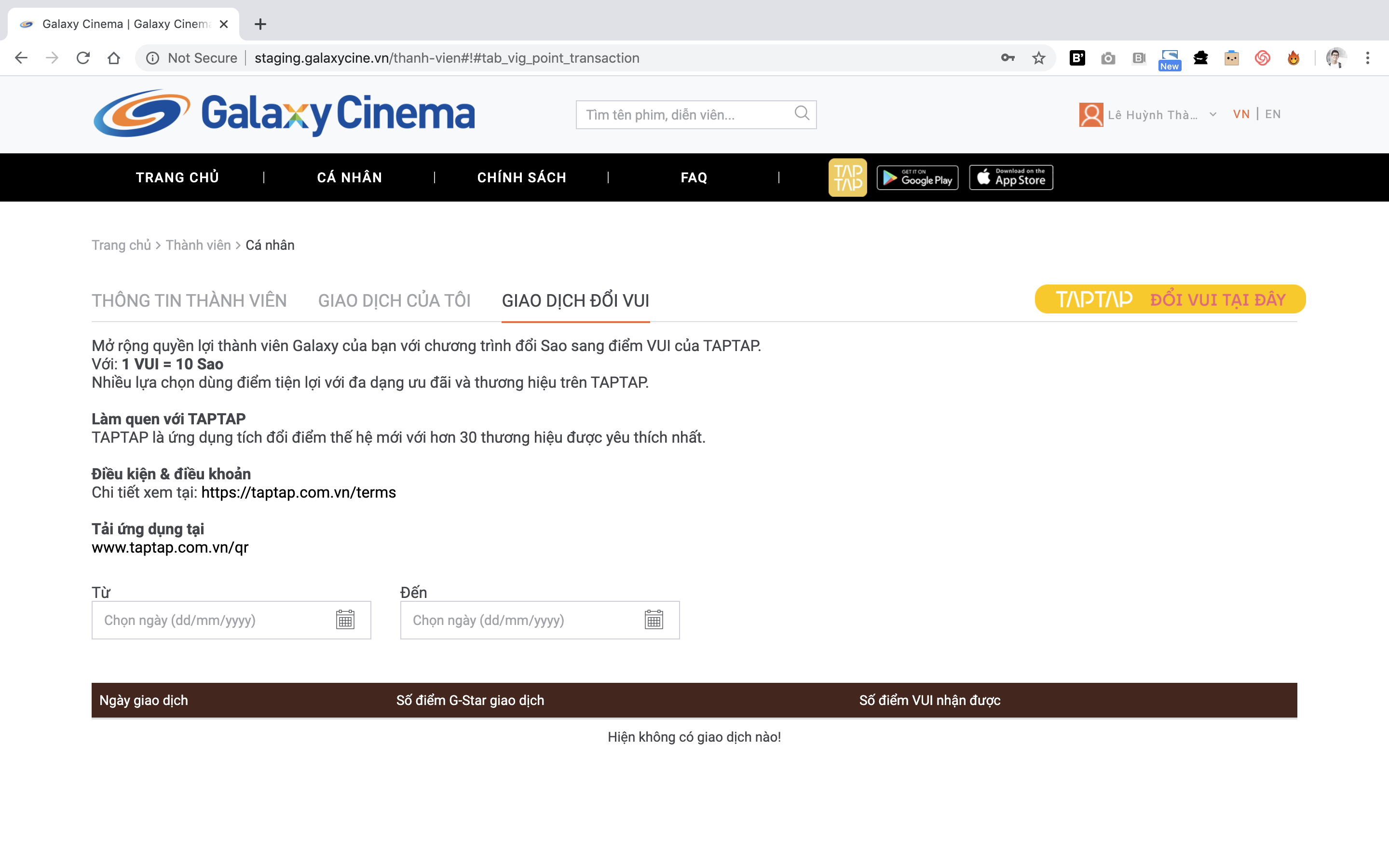Image resolution: width=1389 pixels, height=868 pixels.
Task: Click the search magnifier icon
Action: point(801,113)
